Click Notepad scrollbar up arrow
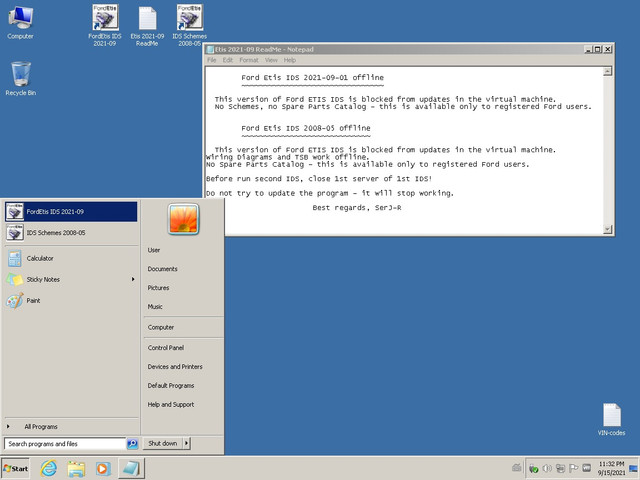The image size is (640, 480). coord(608,71)
